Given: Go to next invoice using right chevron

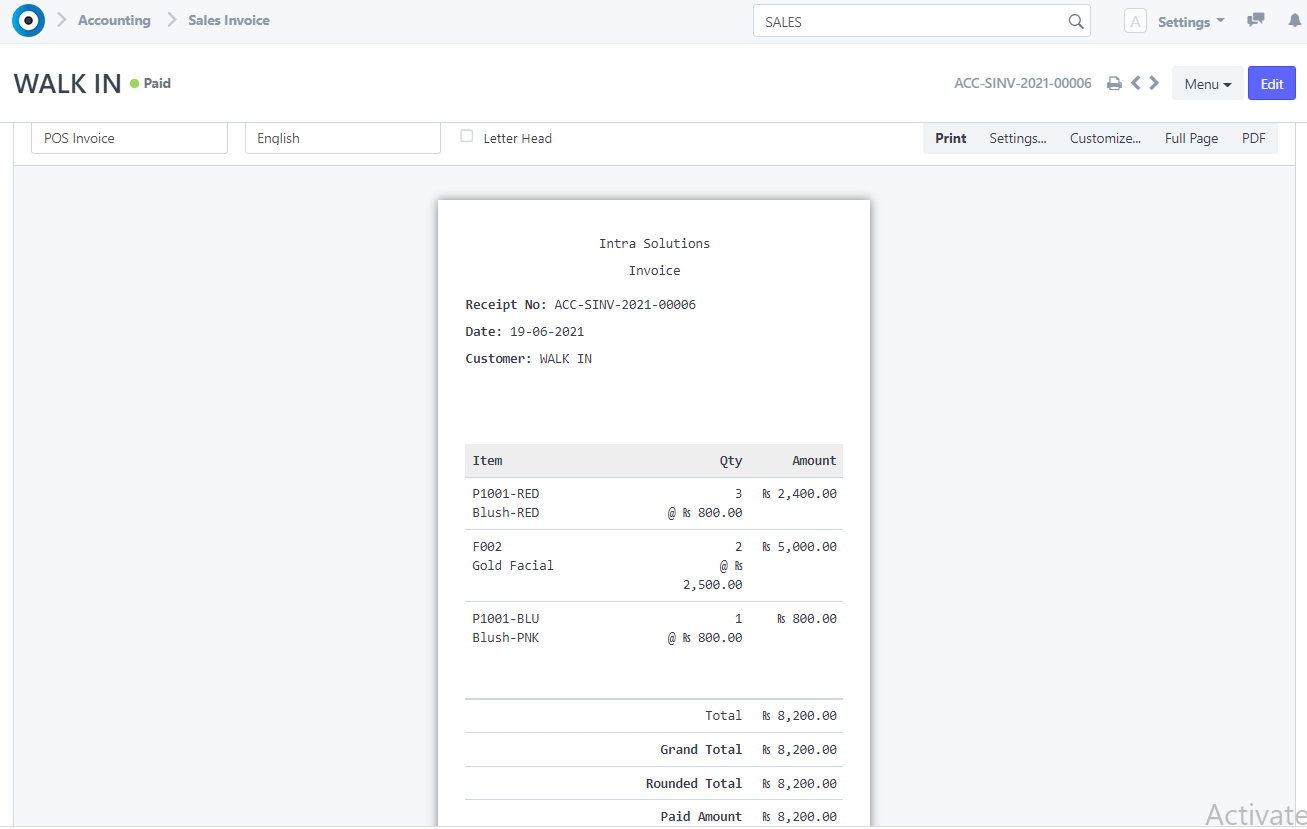Looking at the screenshot, I should [1154, 83].
